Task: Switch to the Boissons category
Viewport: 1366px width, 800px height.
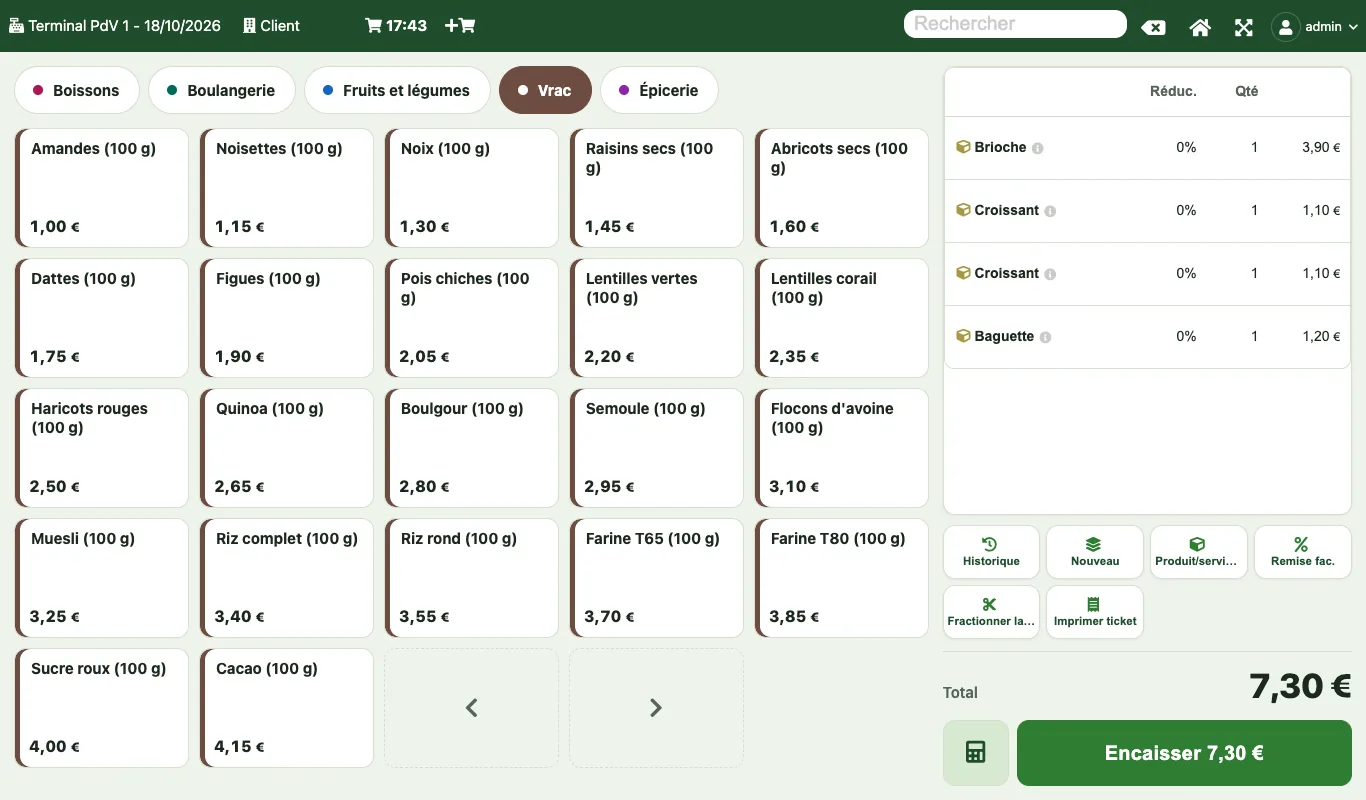Action: (76, 91)
